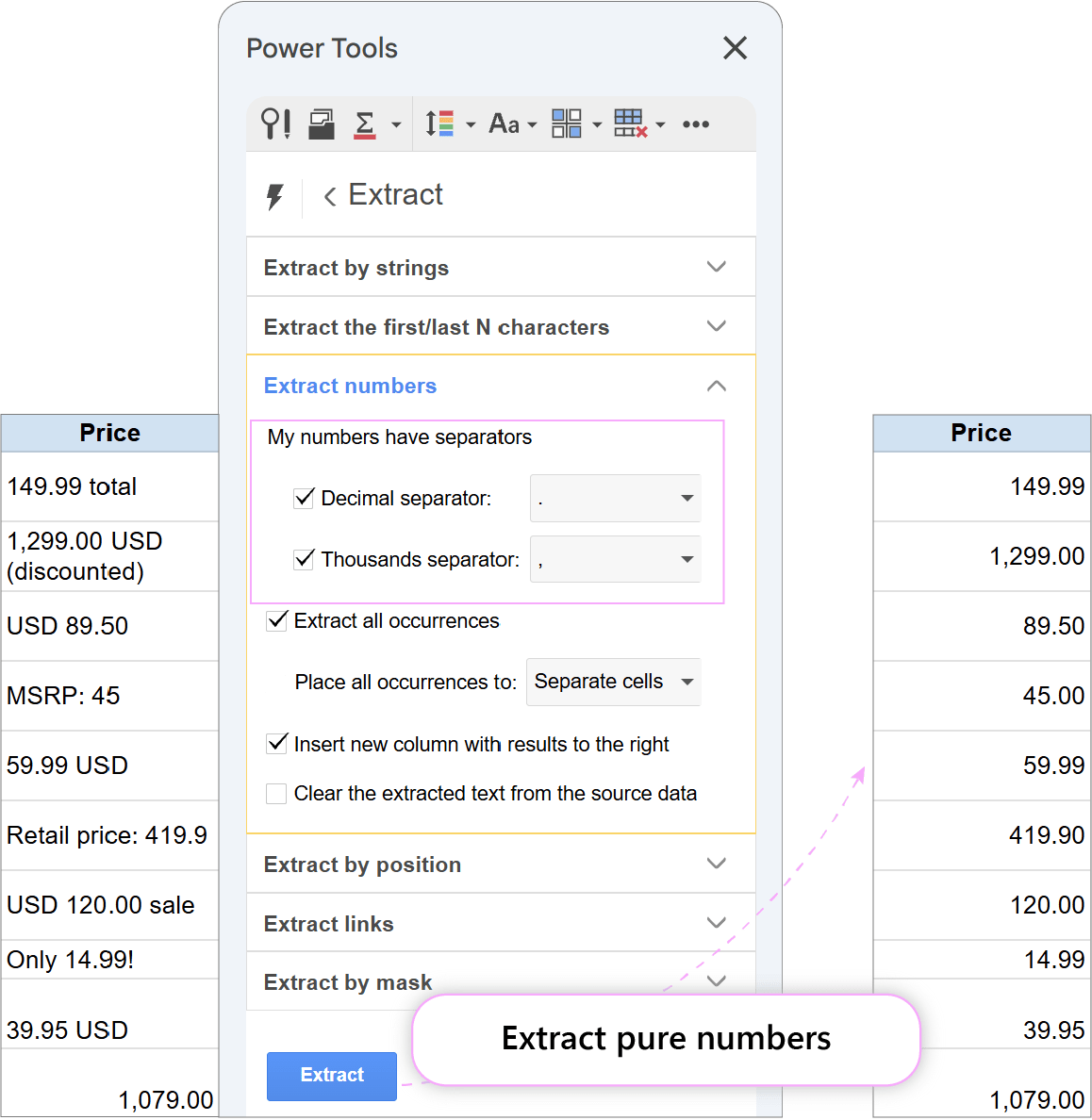Image resolution: width=1092 pixels, height=1120 pixels.
Task: Expand the Sigma tool dropdown arrow
Action: (x=396, y=125)
